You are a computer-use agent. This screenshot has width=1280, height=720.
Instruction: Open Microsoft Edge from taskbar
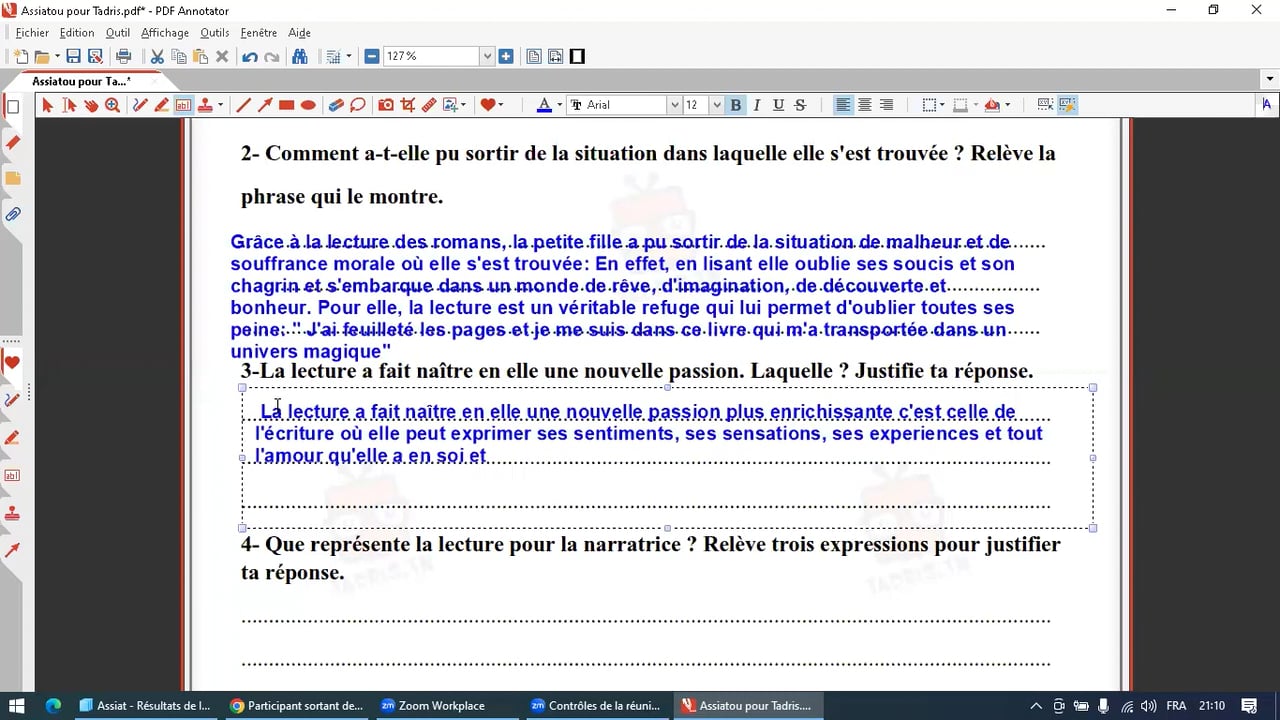pyautogui.click(x=53, y=705)
